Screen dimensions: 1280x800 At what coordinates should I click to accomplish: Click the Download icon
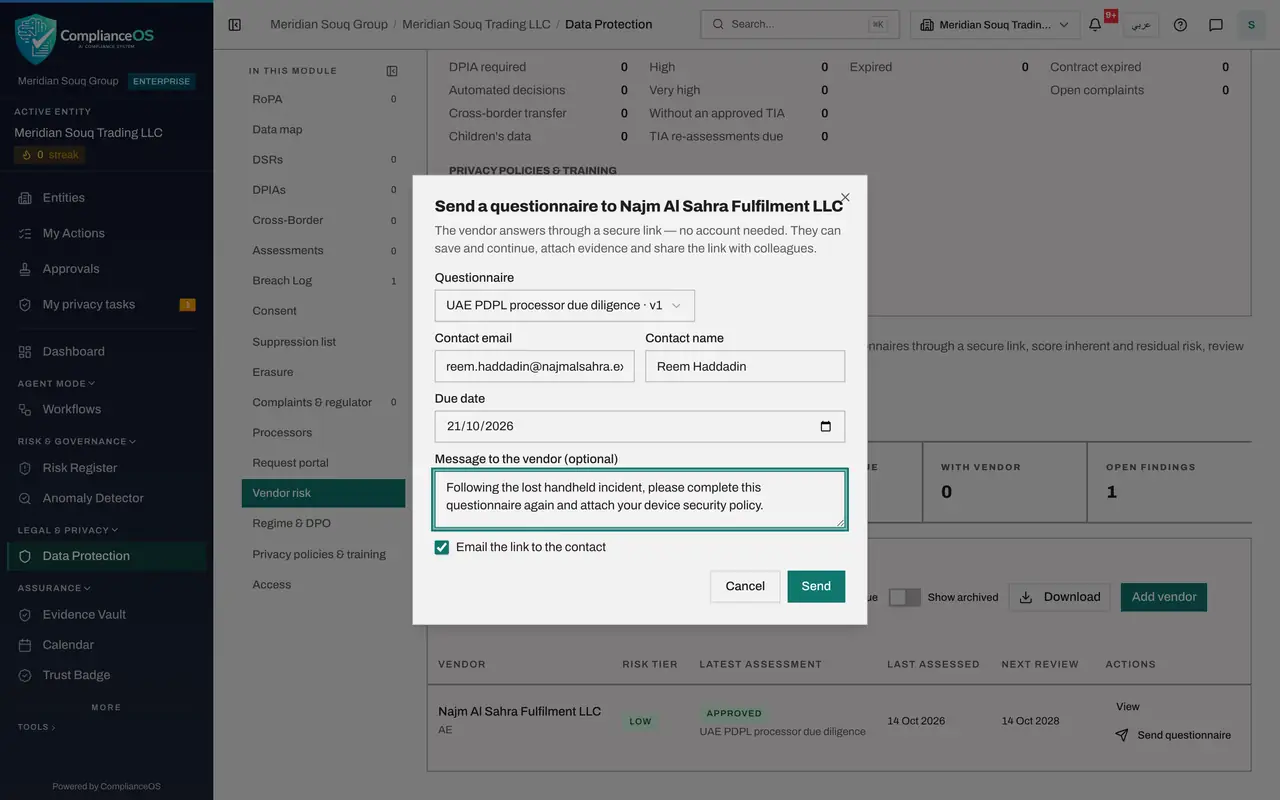click(1026, 597)
